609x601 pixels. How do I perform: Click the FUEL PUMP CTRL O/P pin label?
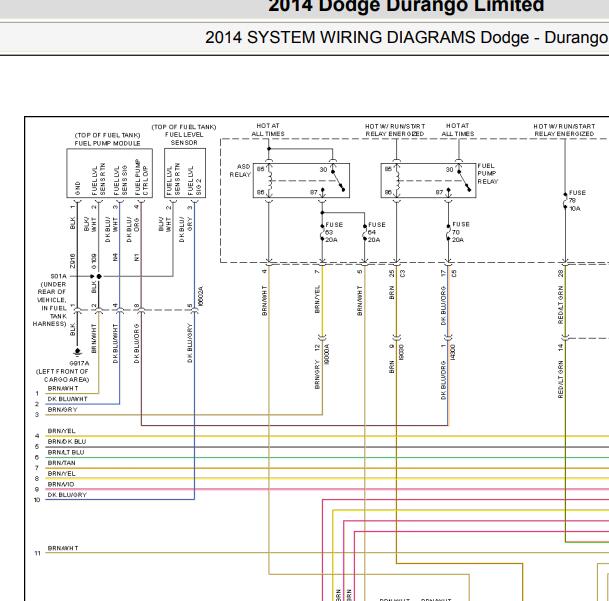coord(141,177)
